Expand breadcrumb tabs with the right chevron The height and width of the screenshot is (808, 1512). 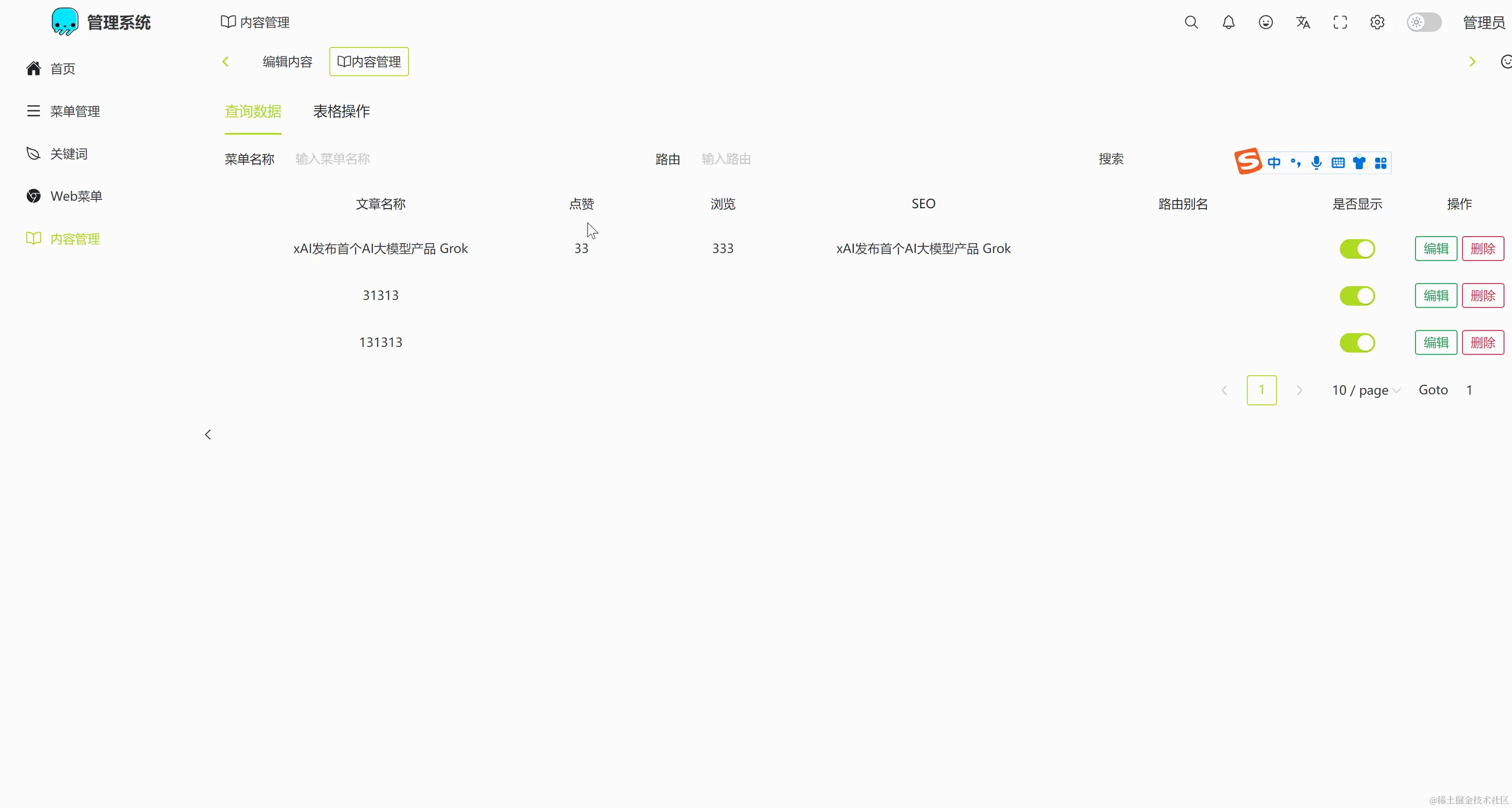pyautogui.click(x=1472, y=61)
